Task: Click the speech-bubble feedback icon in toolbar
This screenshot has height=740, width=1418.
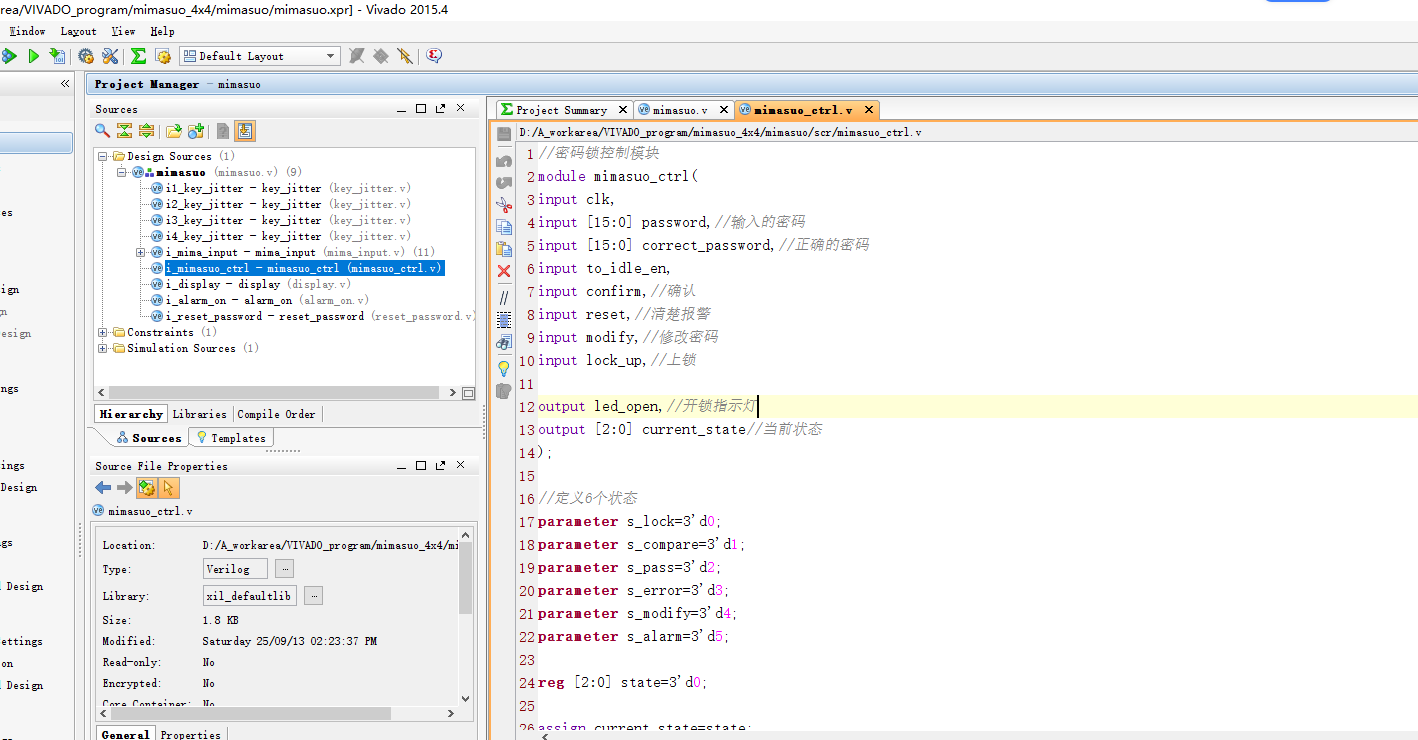Action: [433, 56]
